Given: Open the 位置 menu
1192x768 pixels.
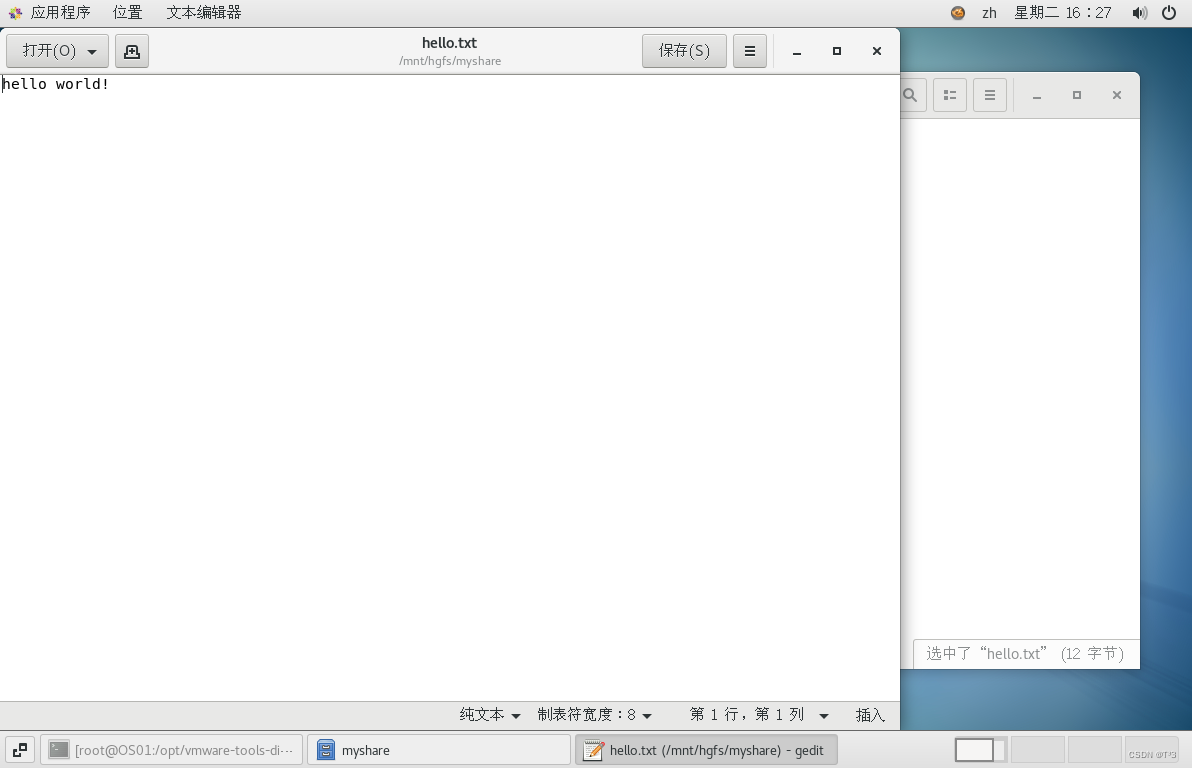Looking at the screenshot, I should click(127, 12).
